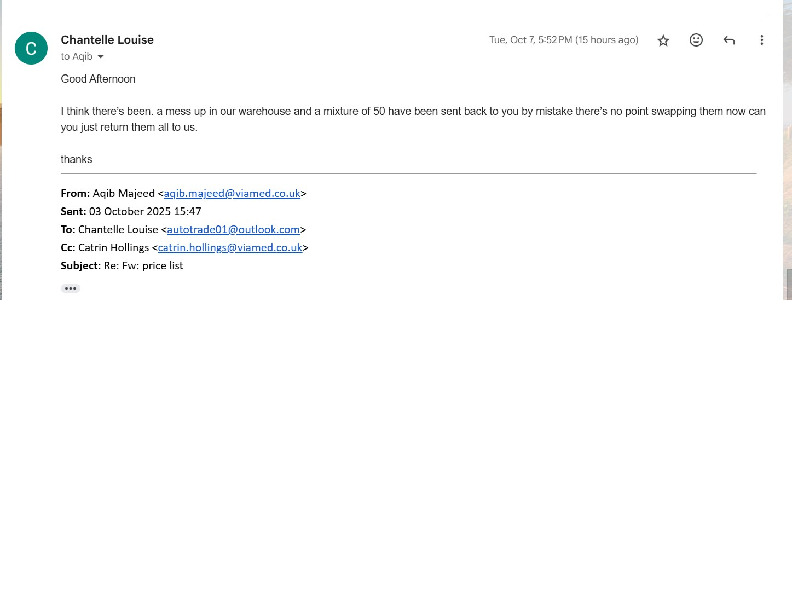This screenshot has height=612, width=792.
Task: Click the "thanks" sign-off text
Action: coord(76,159)
